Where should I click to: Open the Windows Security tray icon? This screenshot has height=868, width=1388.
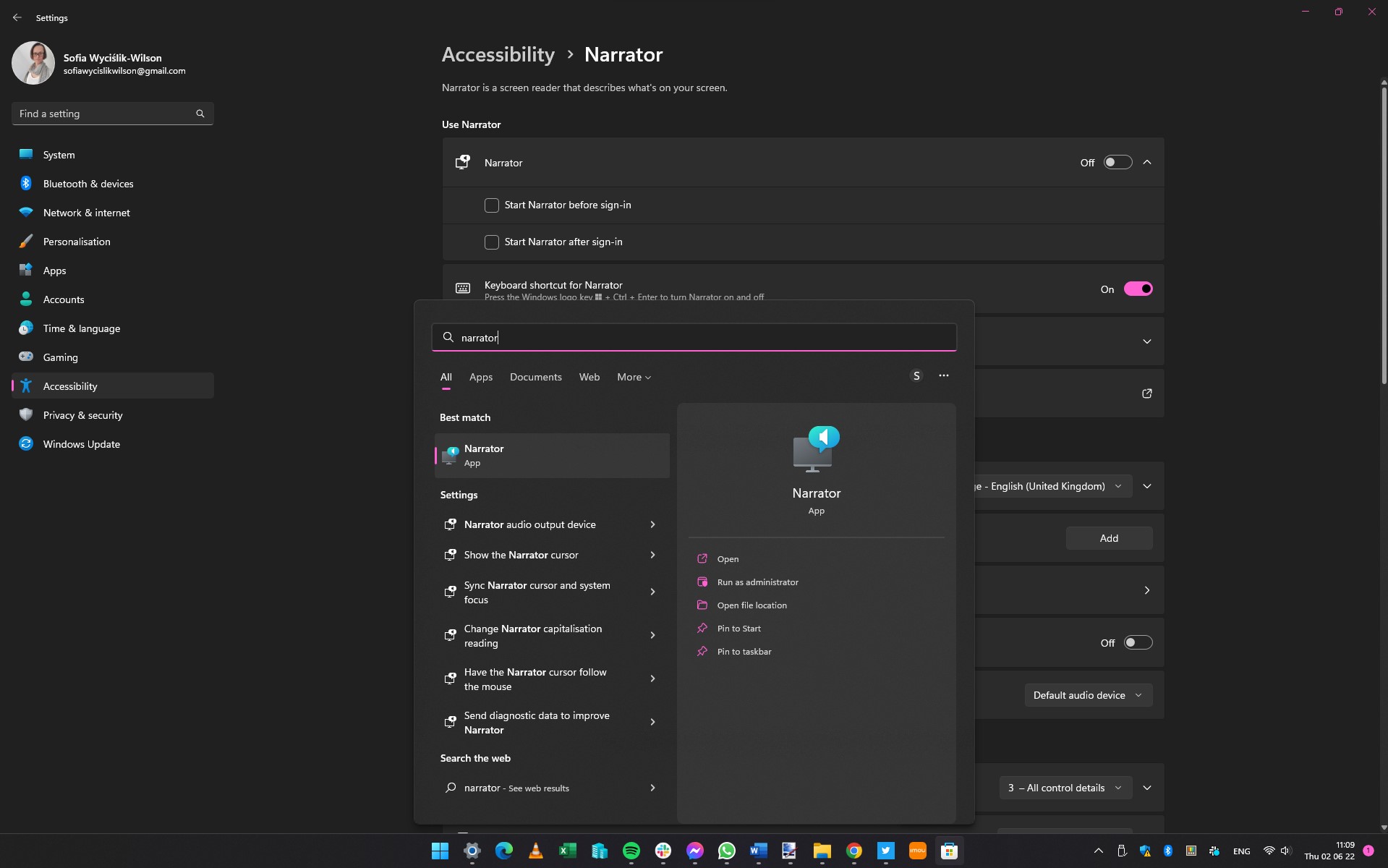[x=1144, y=851]
